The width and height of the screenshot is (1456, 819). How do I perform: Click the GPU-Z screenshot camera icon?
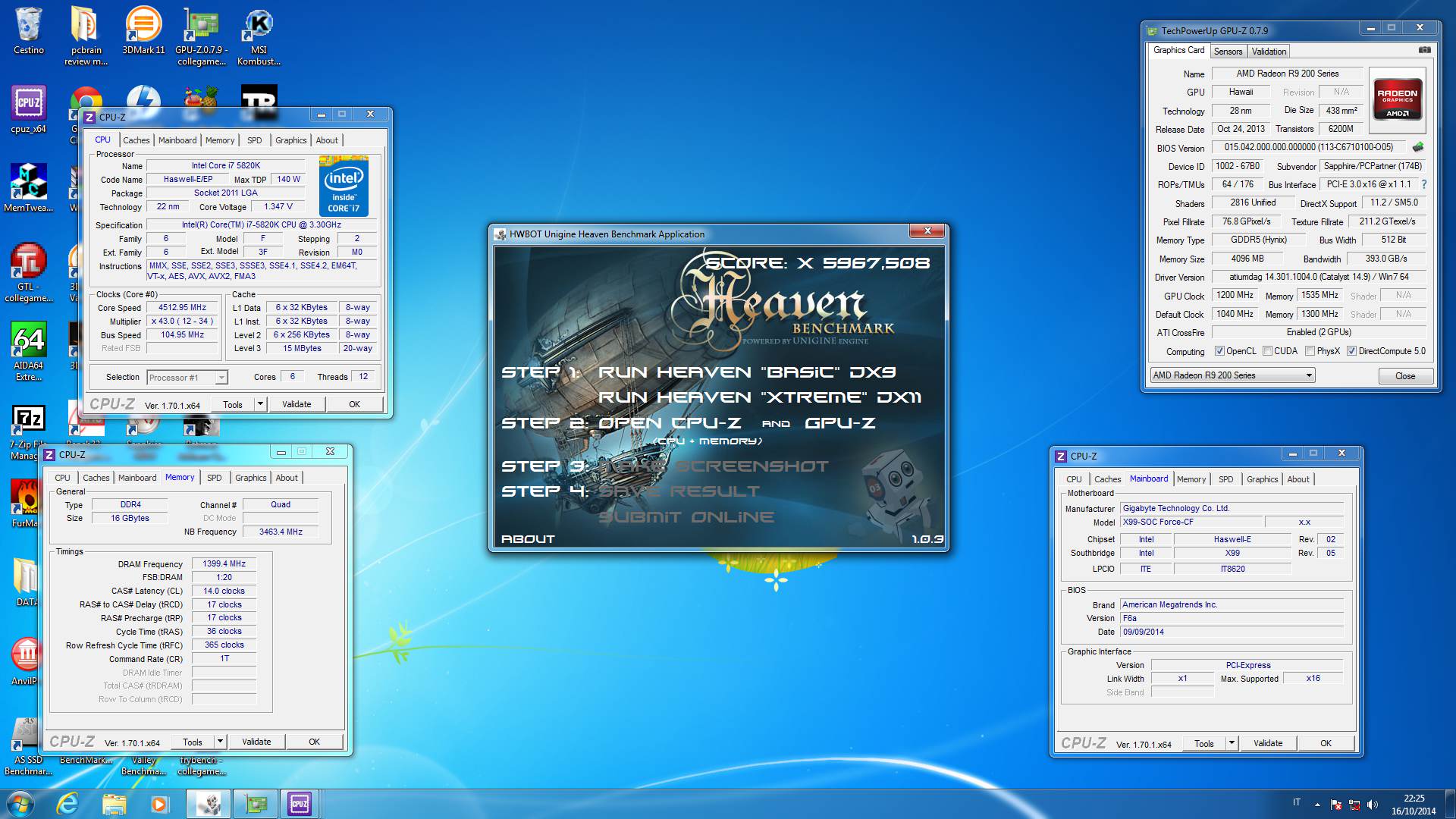pos(1425,50)
